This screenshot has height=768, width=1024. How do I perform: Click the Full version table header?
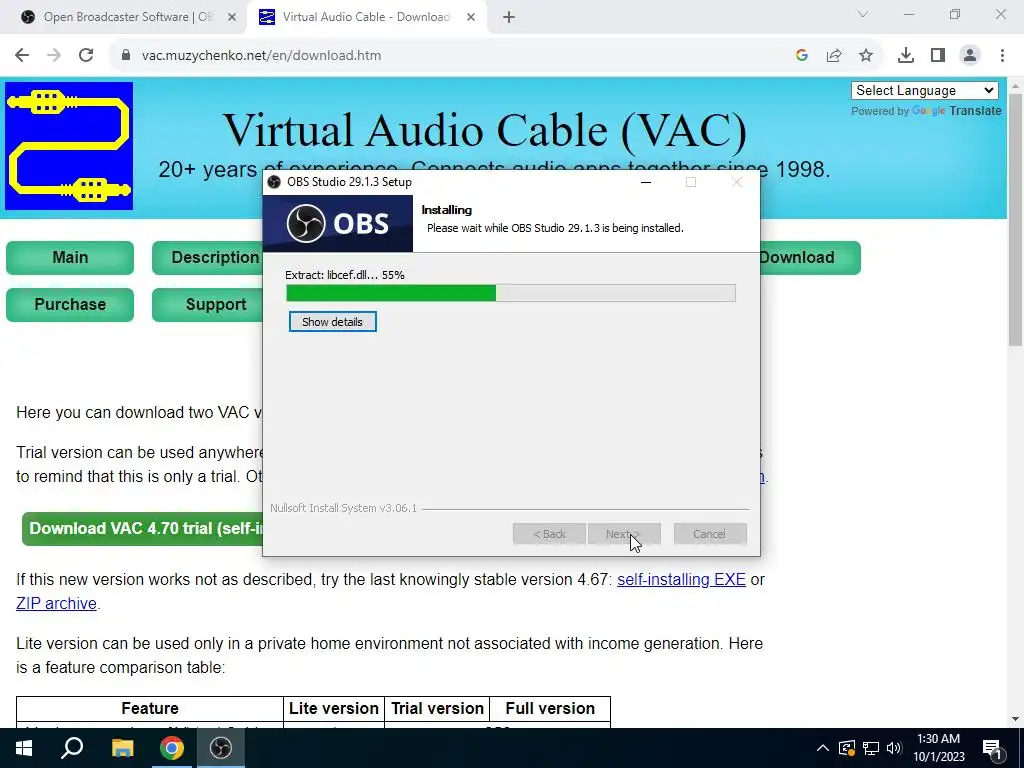coord(550,709)
